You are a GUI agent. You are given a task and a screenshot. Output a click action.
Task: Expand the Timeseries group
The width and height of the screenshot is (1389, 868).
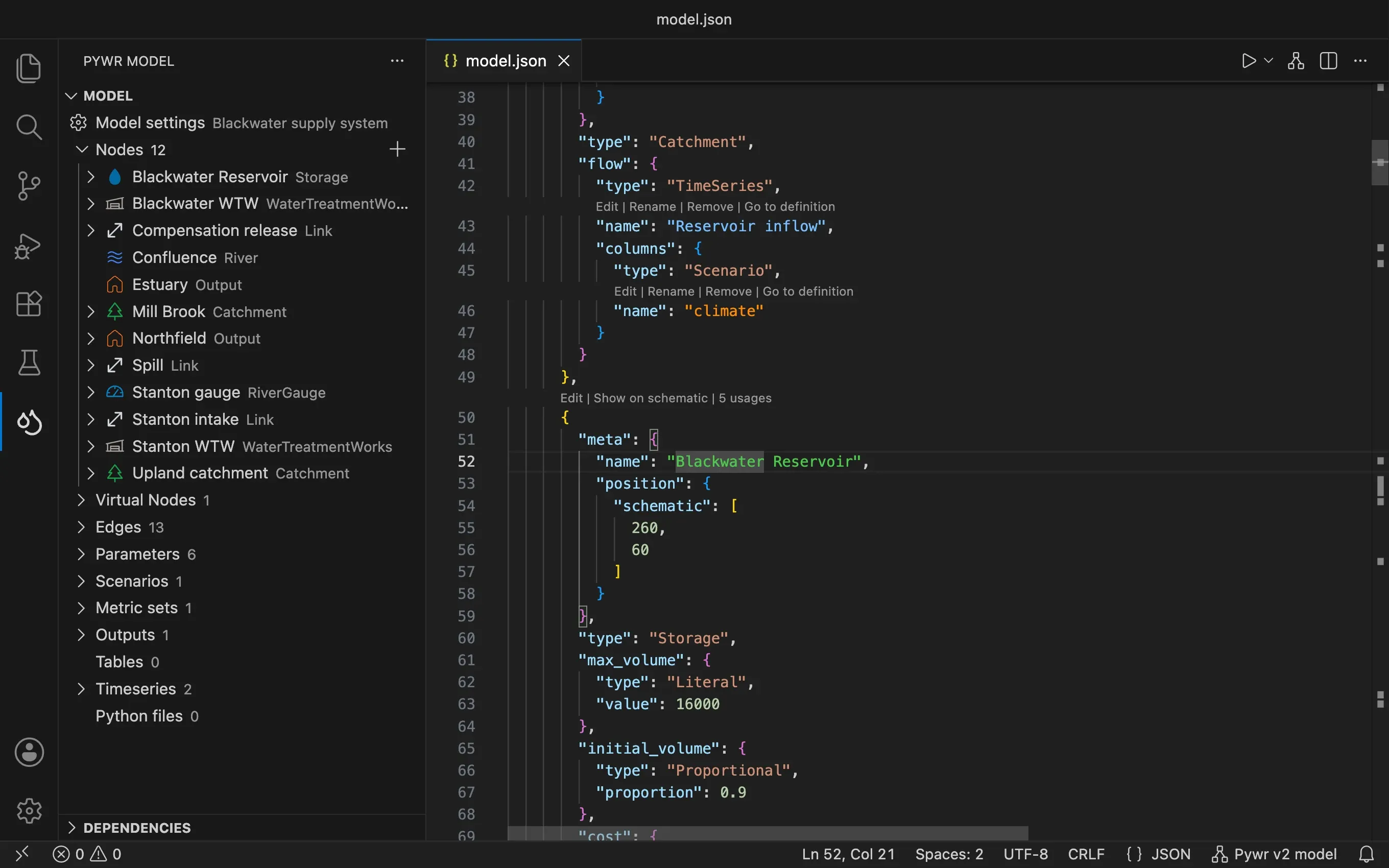pos(82,689)
